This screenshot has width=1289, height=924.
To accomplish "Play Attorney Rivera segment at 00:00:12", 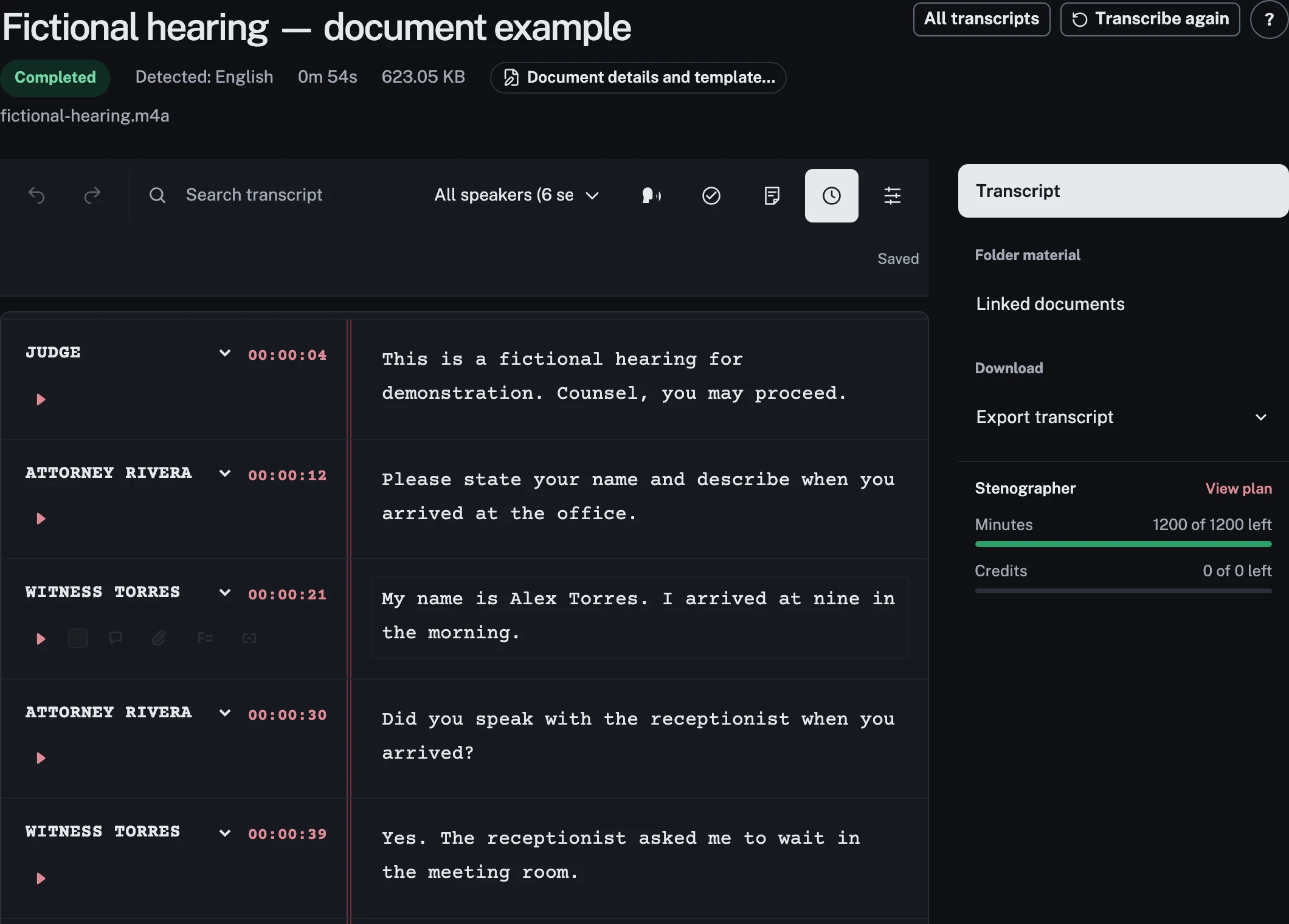I will (41, 519).
